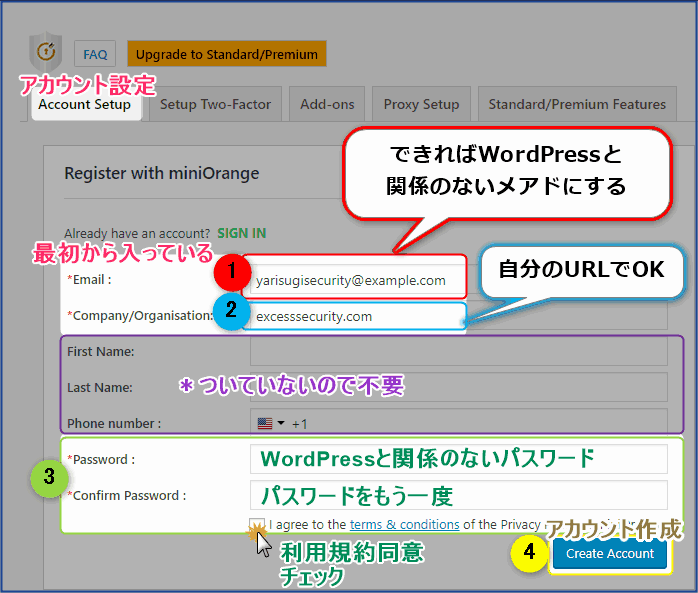Click the Phone number input field
This screenshot has height=593, width=698.
coord(459,421)
